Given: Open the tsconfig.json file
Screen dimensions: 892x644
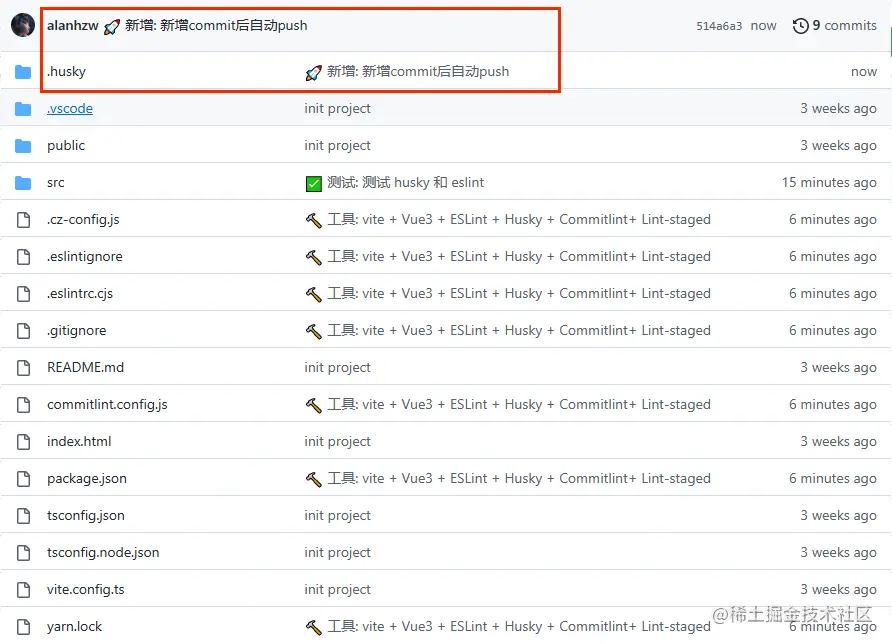Looking at the screenshot, I should click(86, 515).
